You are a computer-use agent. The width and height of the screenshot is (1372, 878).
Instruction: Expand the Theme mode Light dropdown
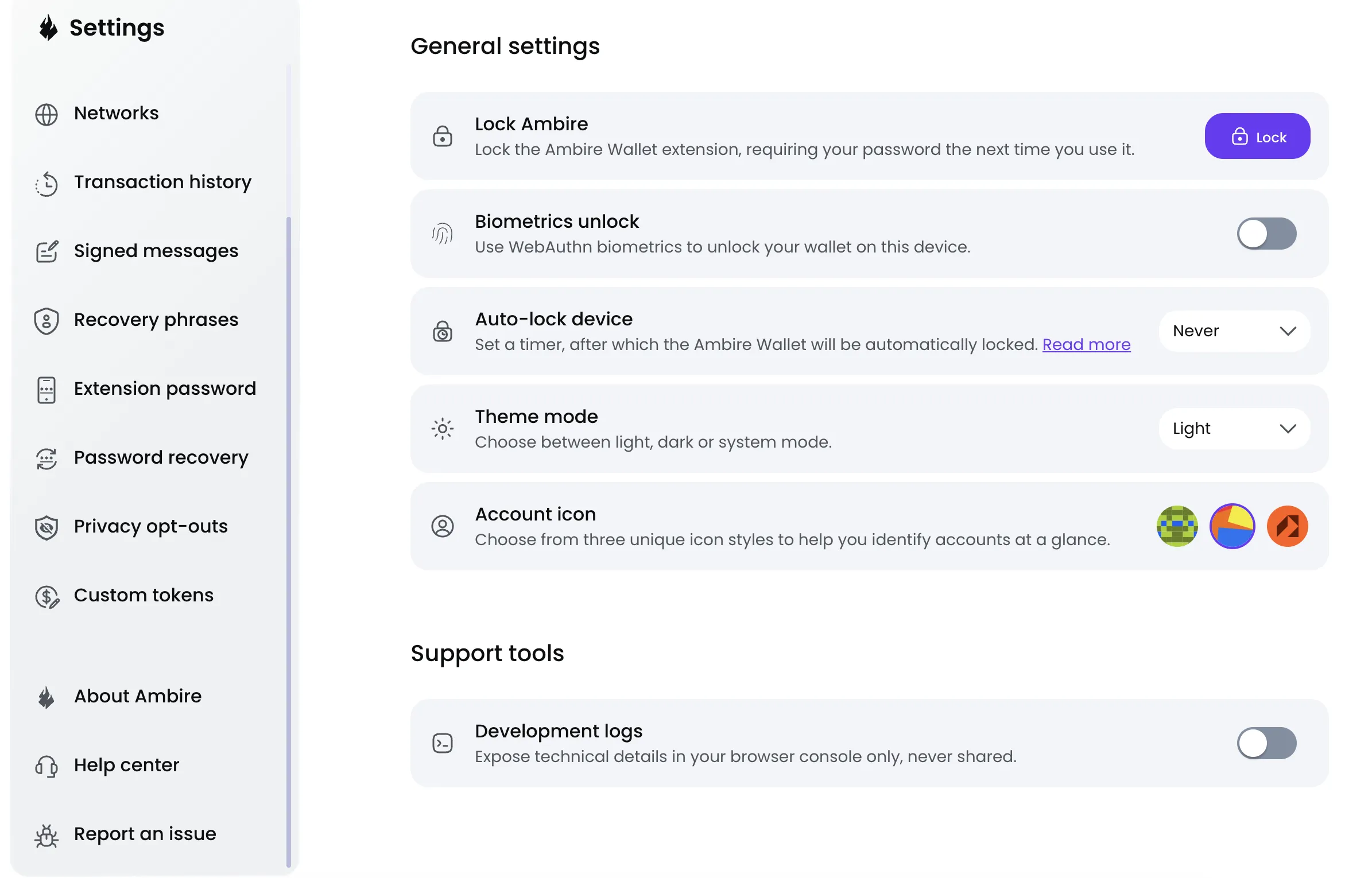pos(1234,429)
